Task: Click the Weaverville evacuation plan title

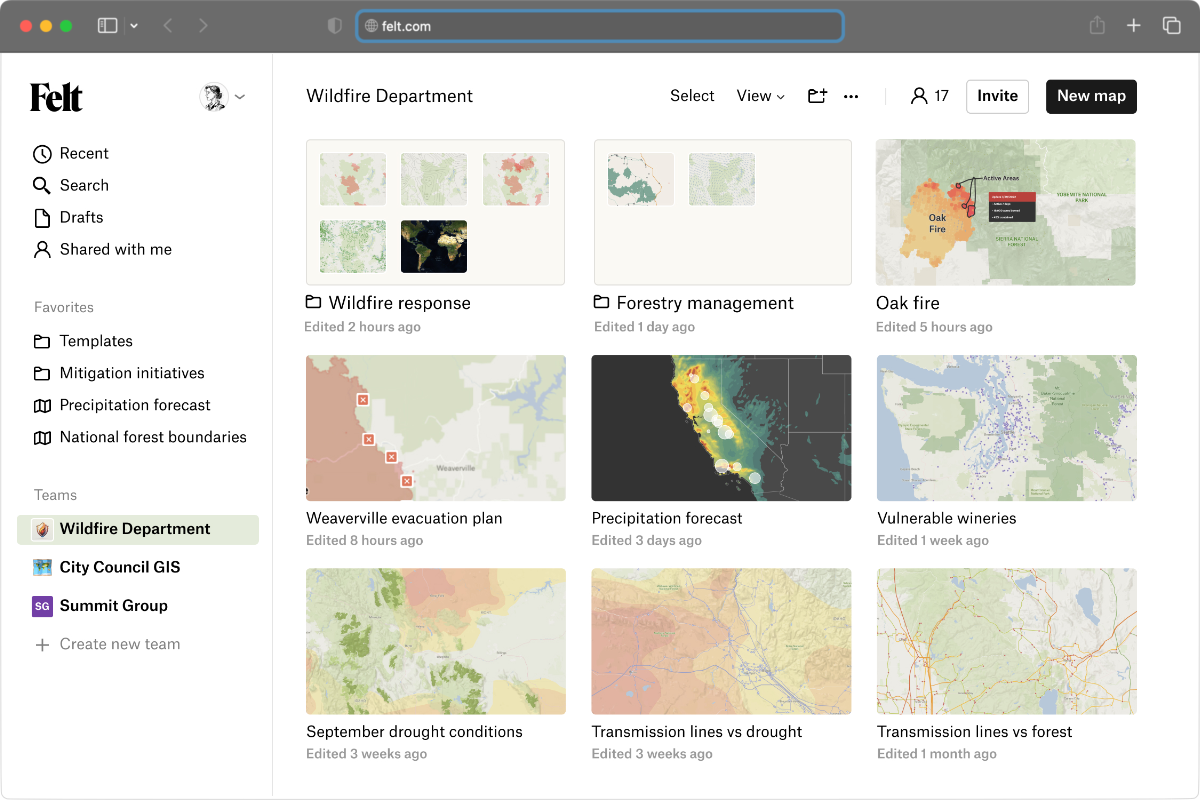Action: click(404, 518)
